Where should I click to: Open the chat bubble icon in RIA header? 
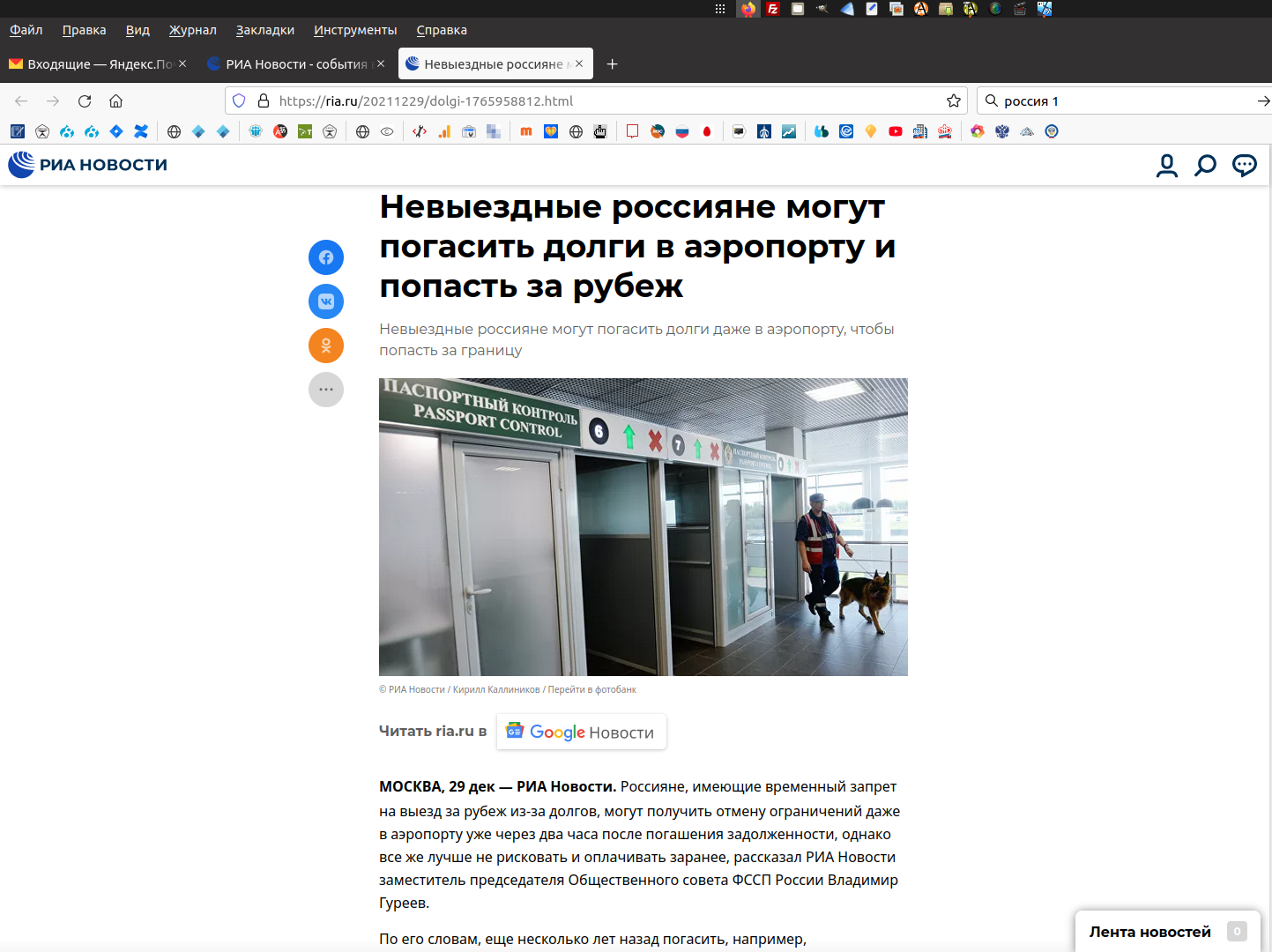point(1245,165)
